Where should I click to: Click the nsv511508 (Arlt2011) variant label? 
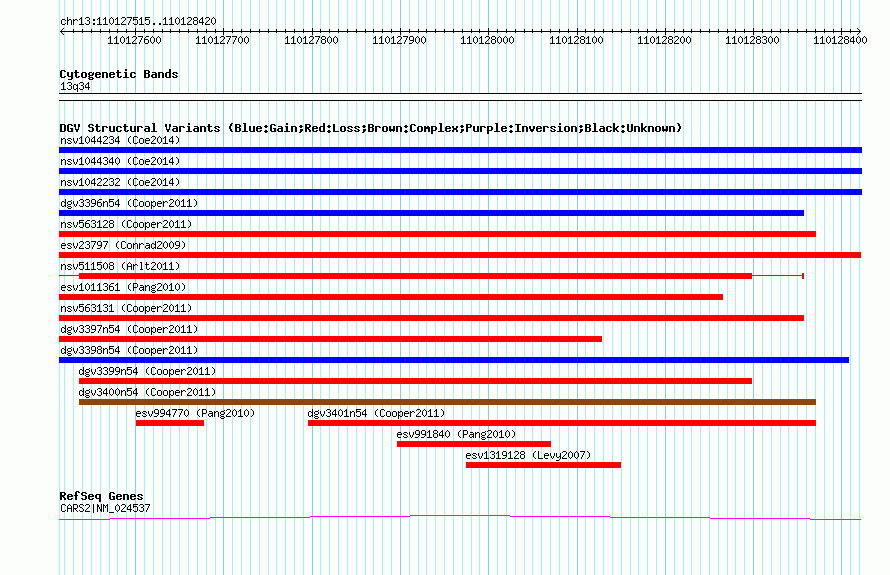coord(120,266)
